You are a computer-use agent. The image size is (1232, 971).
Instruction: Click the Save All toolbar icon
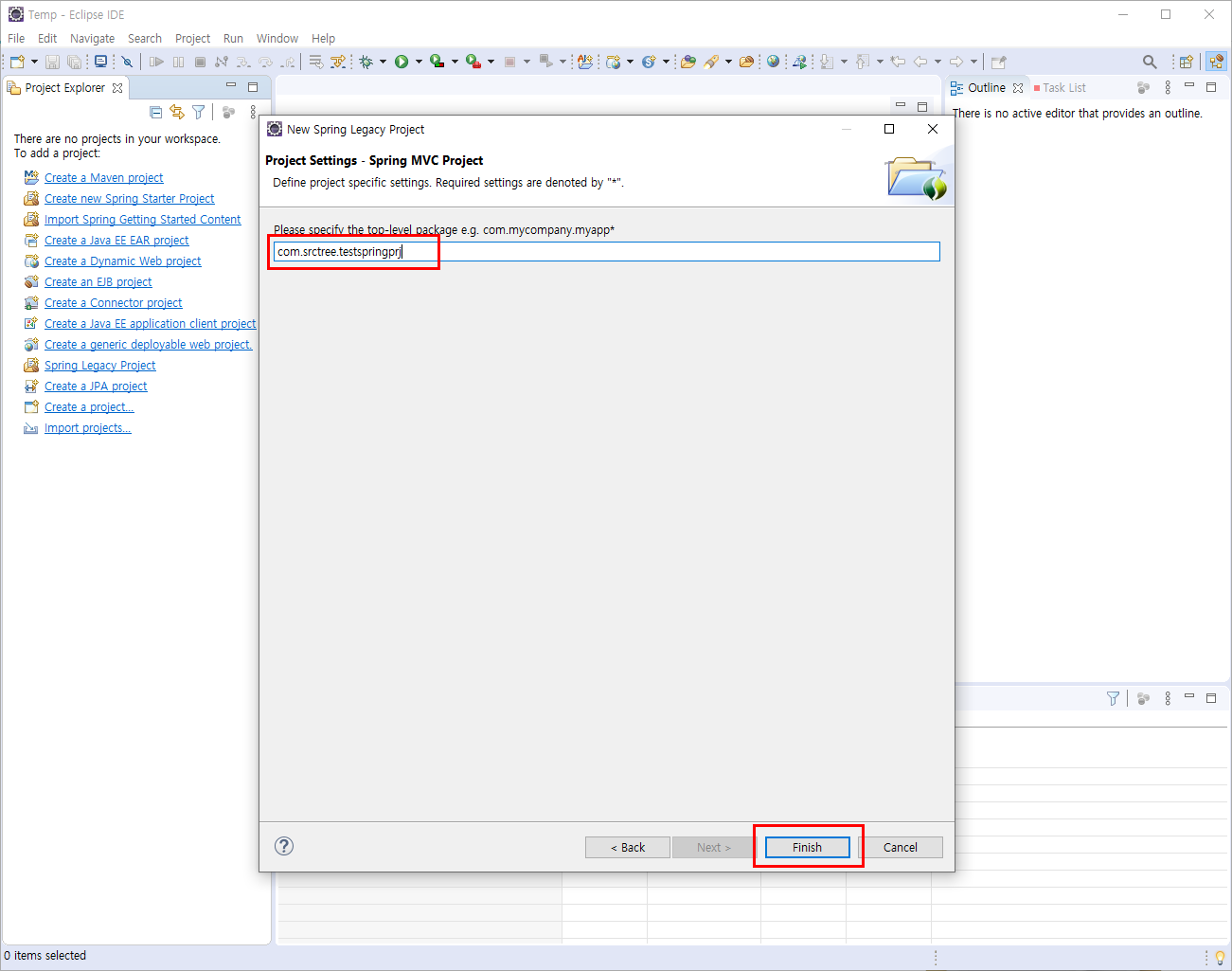74,62
